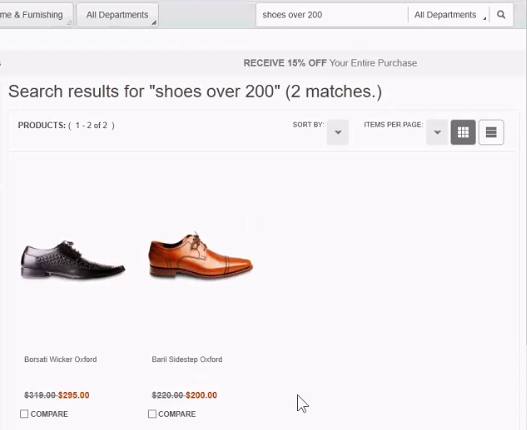Click the search field containing shoes over 200

coord(332,15)
